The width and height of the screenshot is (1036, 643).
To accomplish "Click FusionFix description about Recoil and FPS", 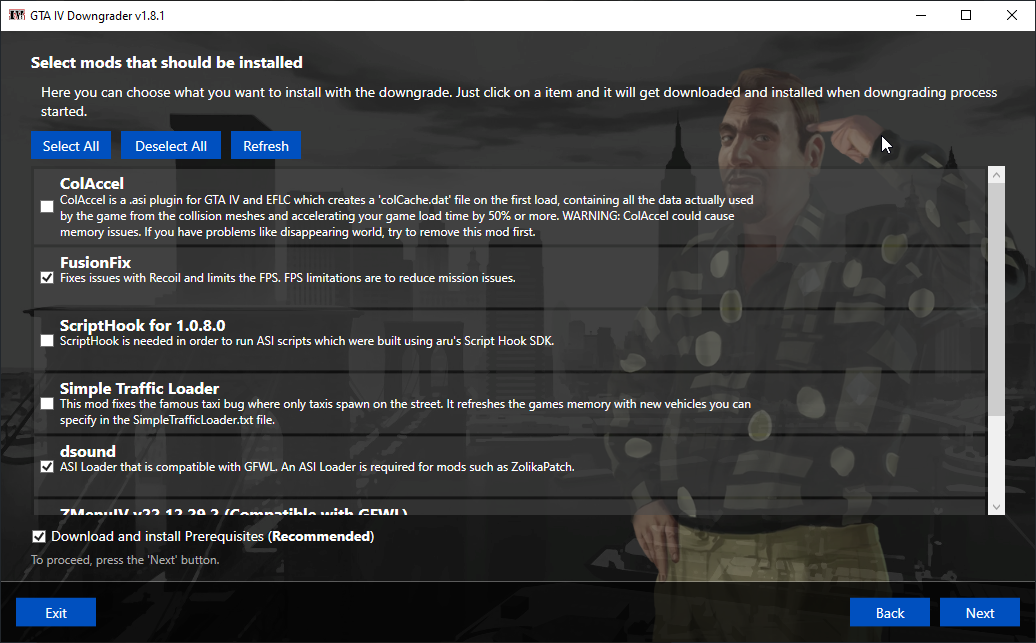I will [287, 278].
